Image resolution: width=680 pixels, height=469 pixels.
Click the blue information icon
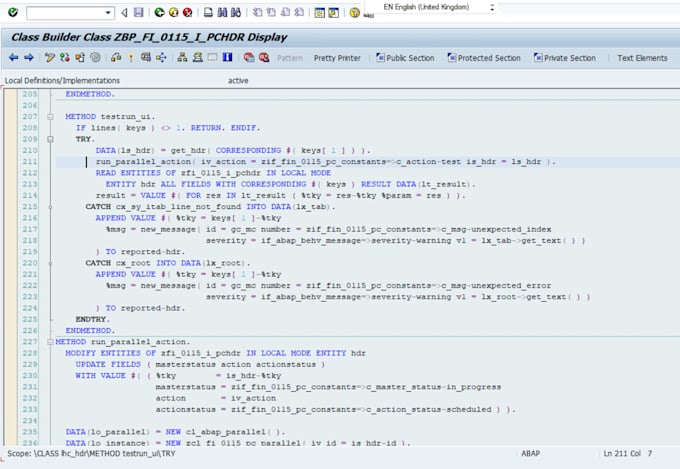(x=227, y=57)
